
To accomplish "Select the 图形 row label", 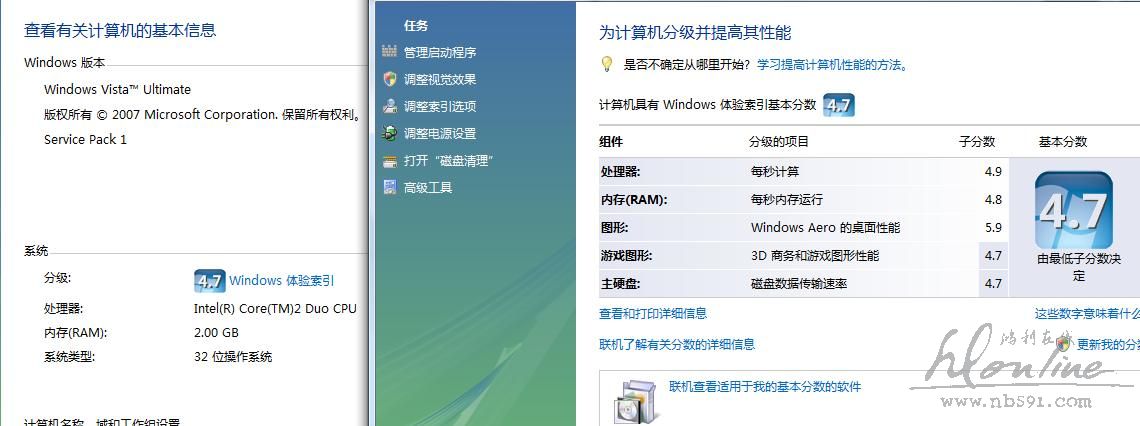I will pos(614,228).
